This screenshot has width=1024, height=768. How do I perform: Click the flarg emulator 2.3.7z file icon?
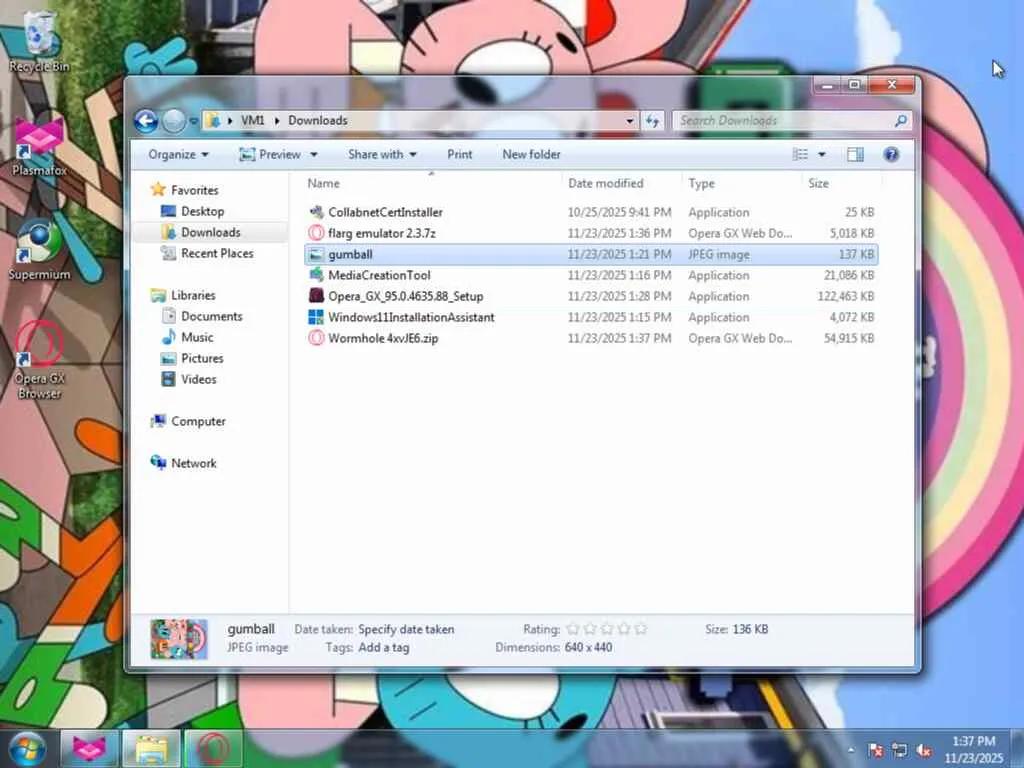pyautogui.click(x=316, y=233)
